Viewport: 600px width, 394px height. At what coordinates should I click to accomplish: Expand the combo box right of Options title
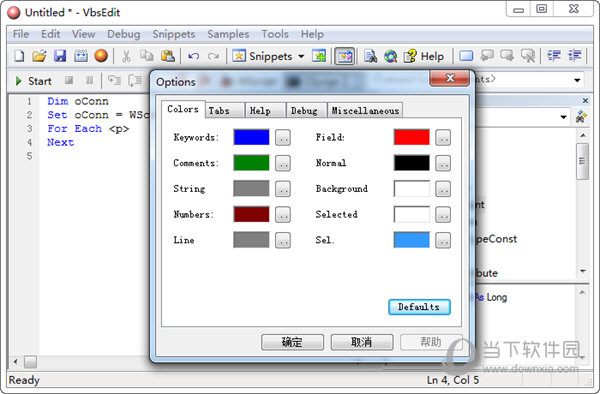pyautogui.click(x=577, y=80)
